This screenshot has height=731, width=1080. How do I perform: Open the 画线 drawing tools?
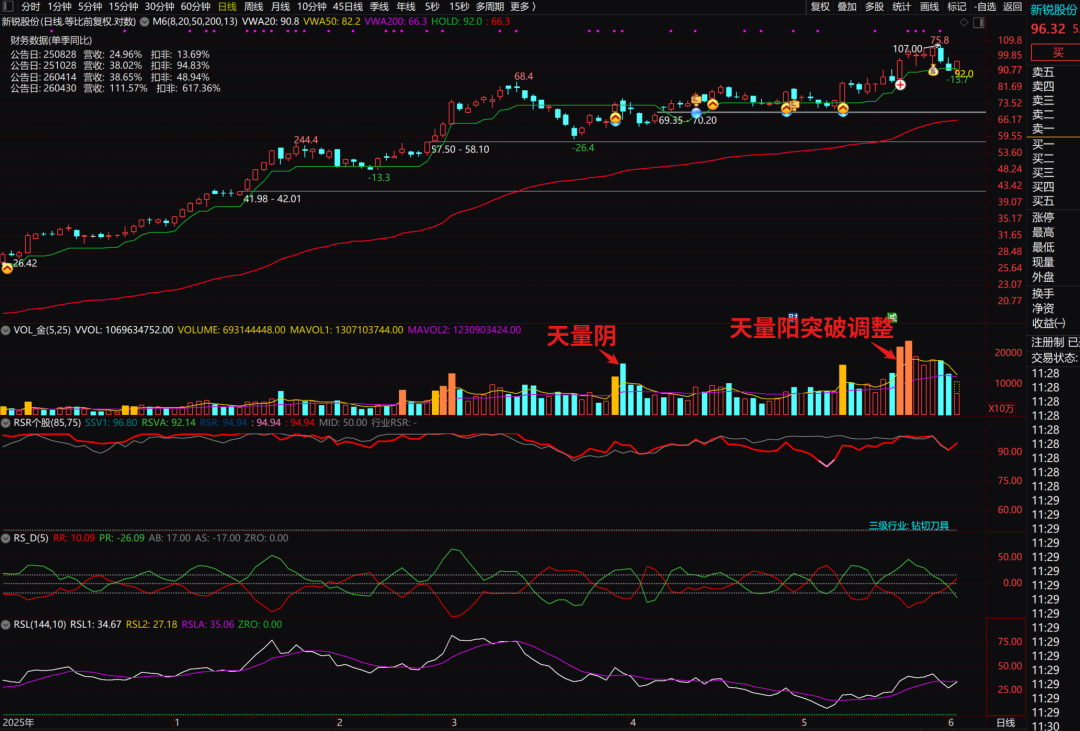pyautogui.click(x=929, y=7)
